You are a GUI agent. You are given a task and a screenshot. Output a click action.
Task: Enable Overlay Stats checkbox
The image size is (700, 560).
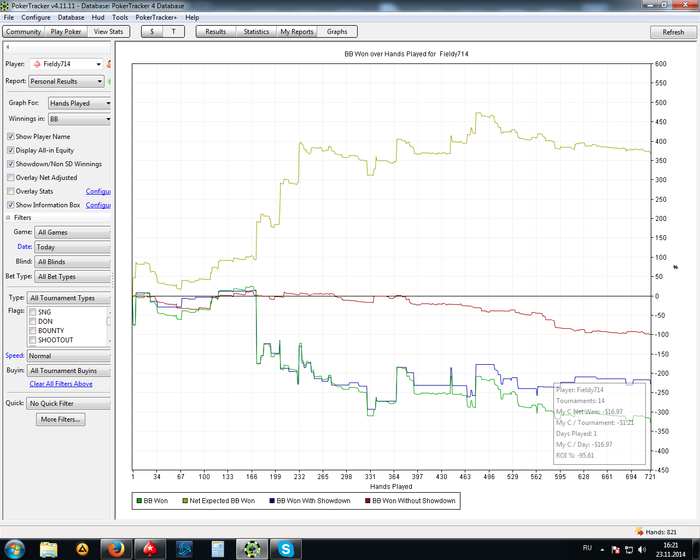[11, 191]
